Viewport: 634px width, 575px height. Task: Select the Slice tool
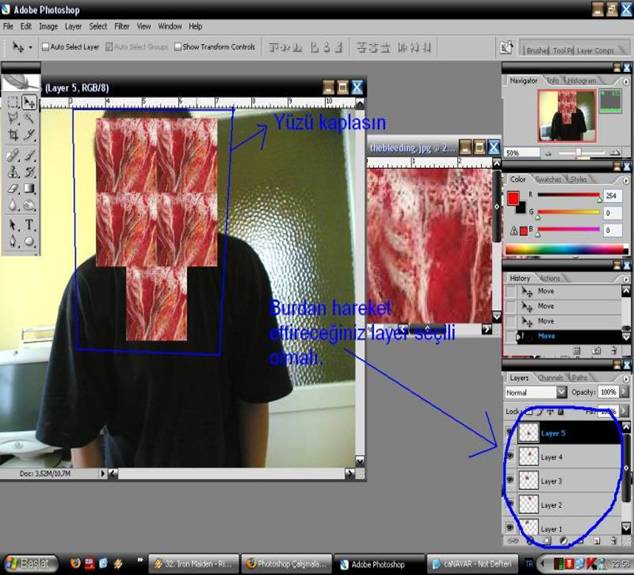point(30,135)
